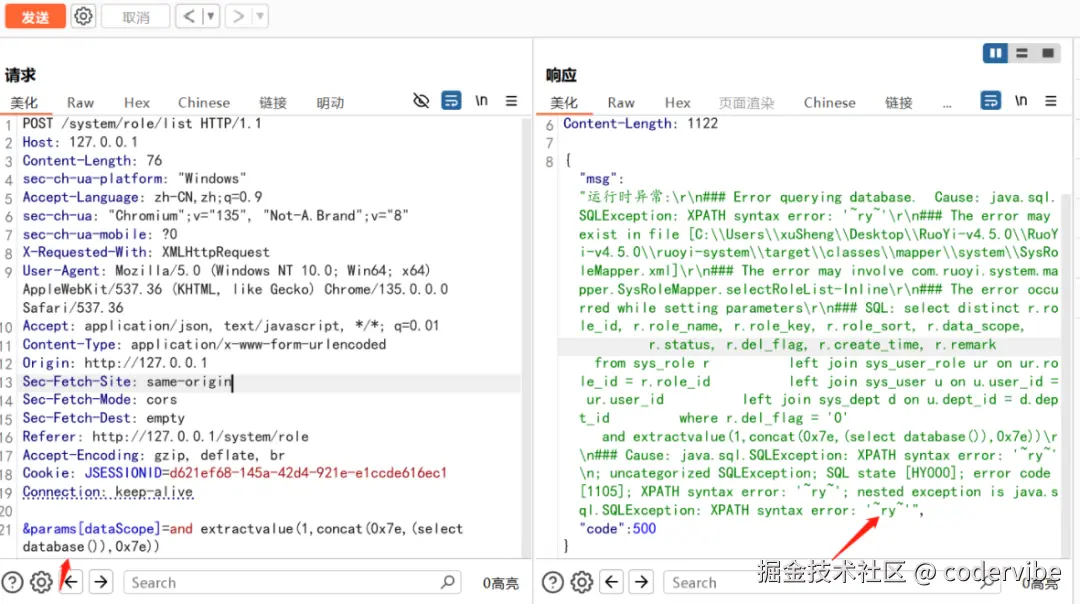This screenshot has width=1080, height=604.
Task: Click next match arrow in request search
Action: pos(101,583)
